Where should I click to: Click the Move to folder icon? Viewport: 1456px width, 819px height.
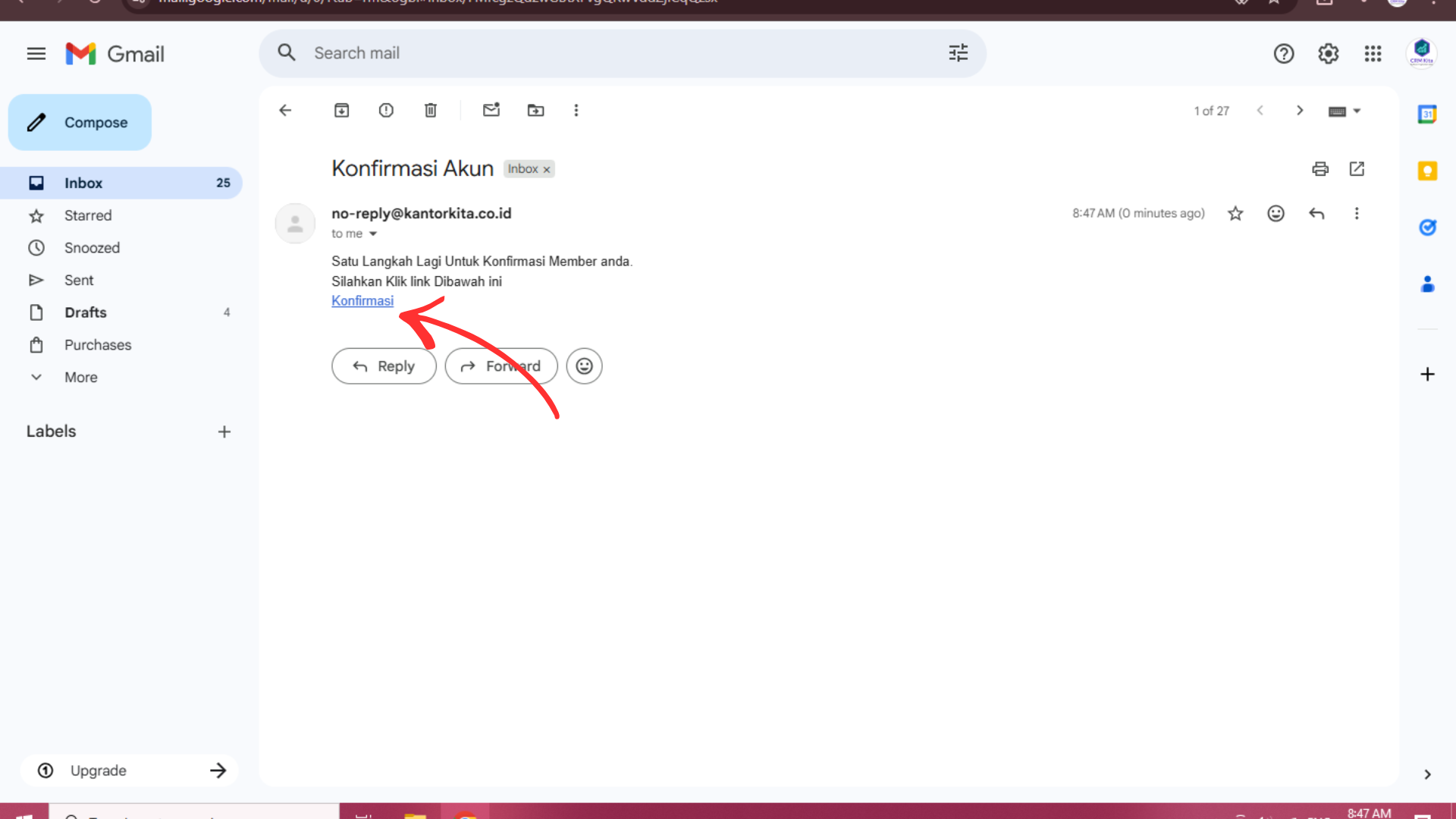click(535, 111)
